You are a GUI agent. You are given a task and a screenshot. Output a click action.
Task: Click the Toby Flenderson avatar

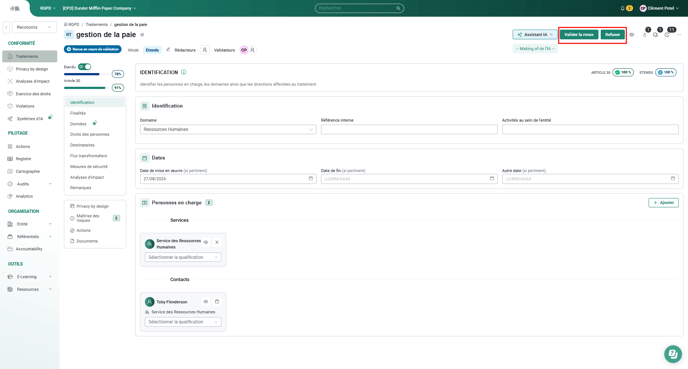pyautogui.click(x=150, y=302)
